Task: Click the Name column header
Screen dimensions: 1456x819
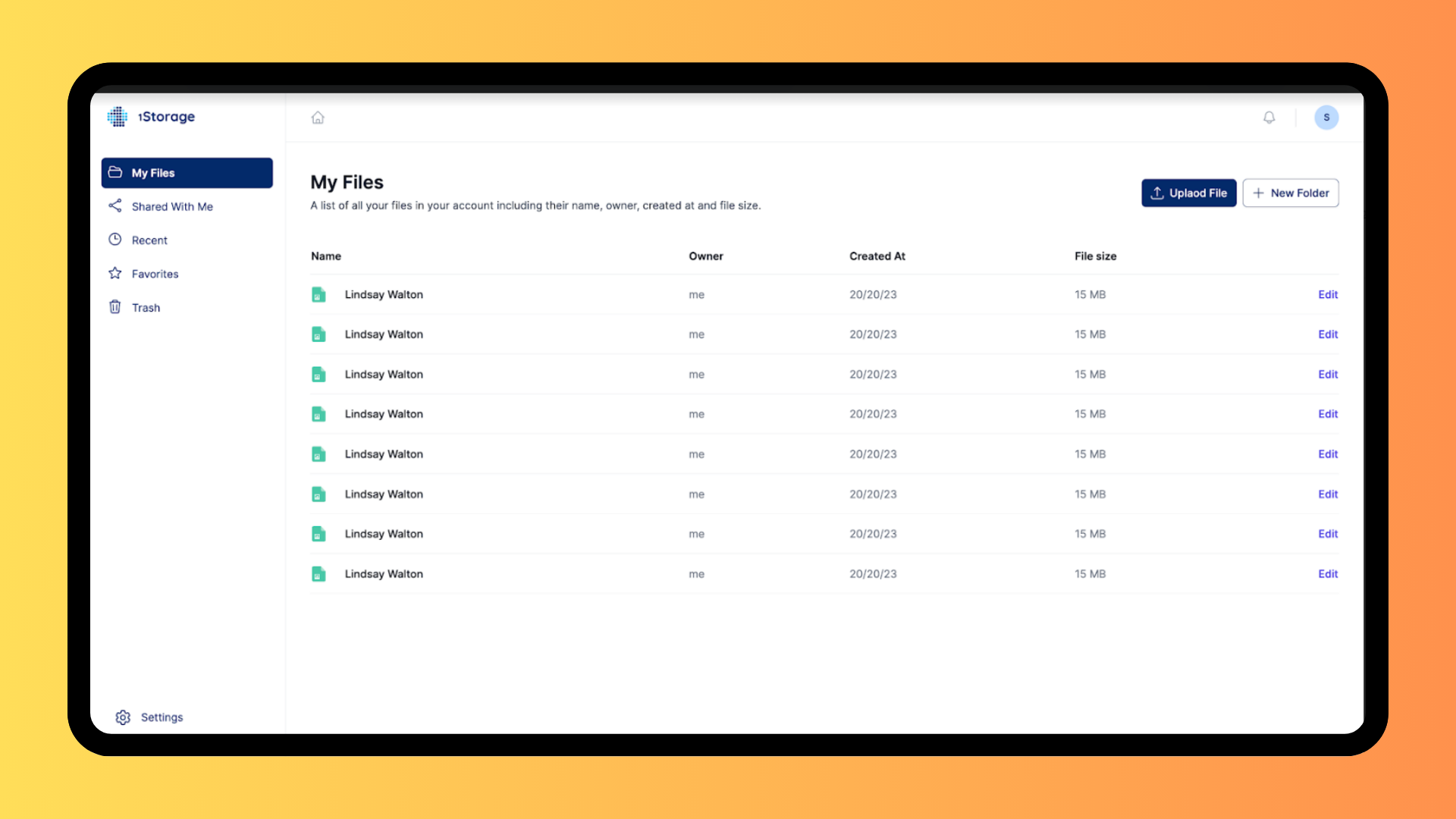Action: pos(326,255)
